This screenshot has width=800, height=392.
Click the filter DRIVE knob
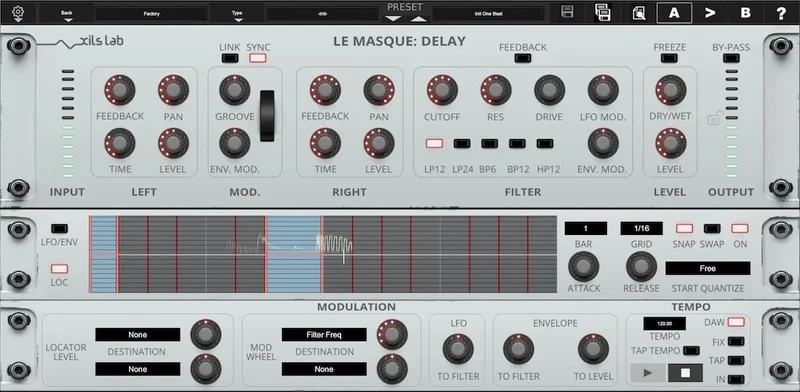pyautogui.click(x=549, y=90)
